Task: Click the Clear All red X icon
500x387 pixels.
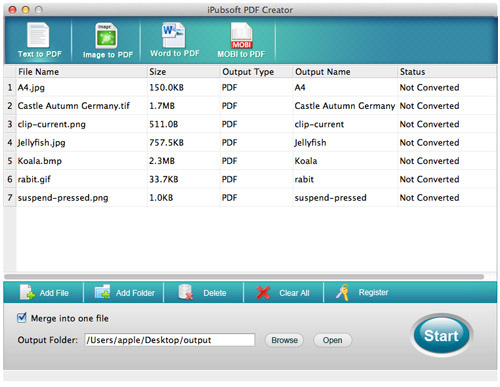Action: 263,292
